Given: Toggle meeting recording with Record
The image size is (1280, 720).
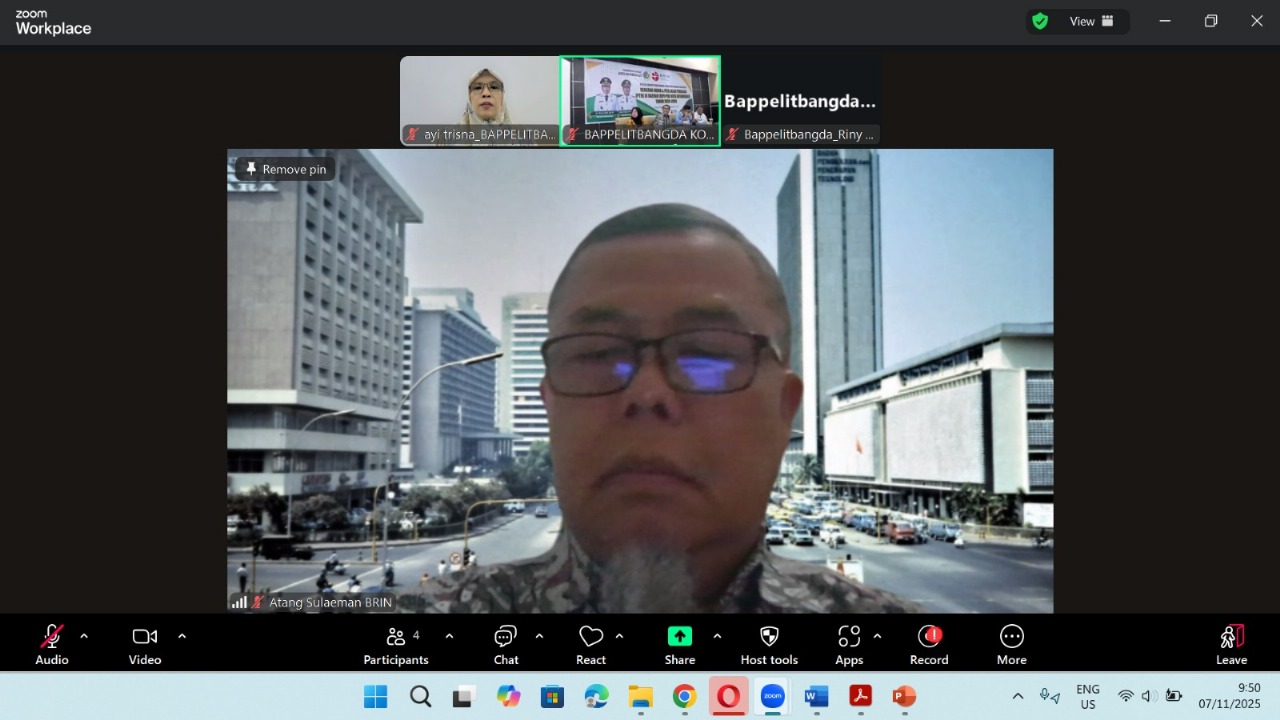Looking at the screenshot, I should [x=929, y=644].
